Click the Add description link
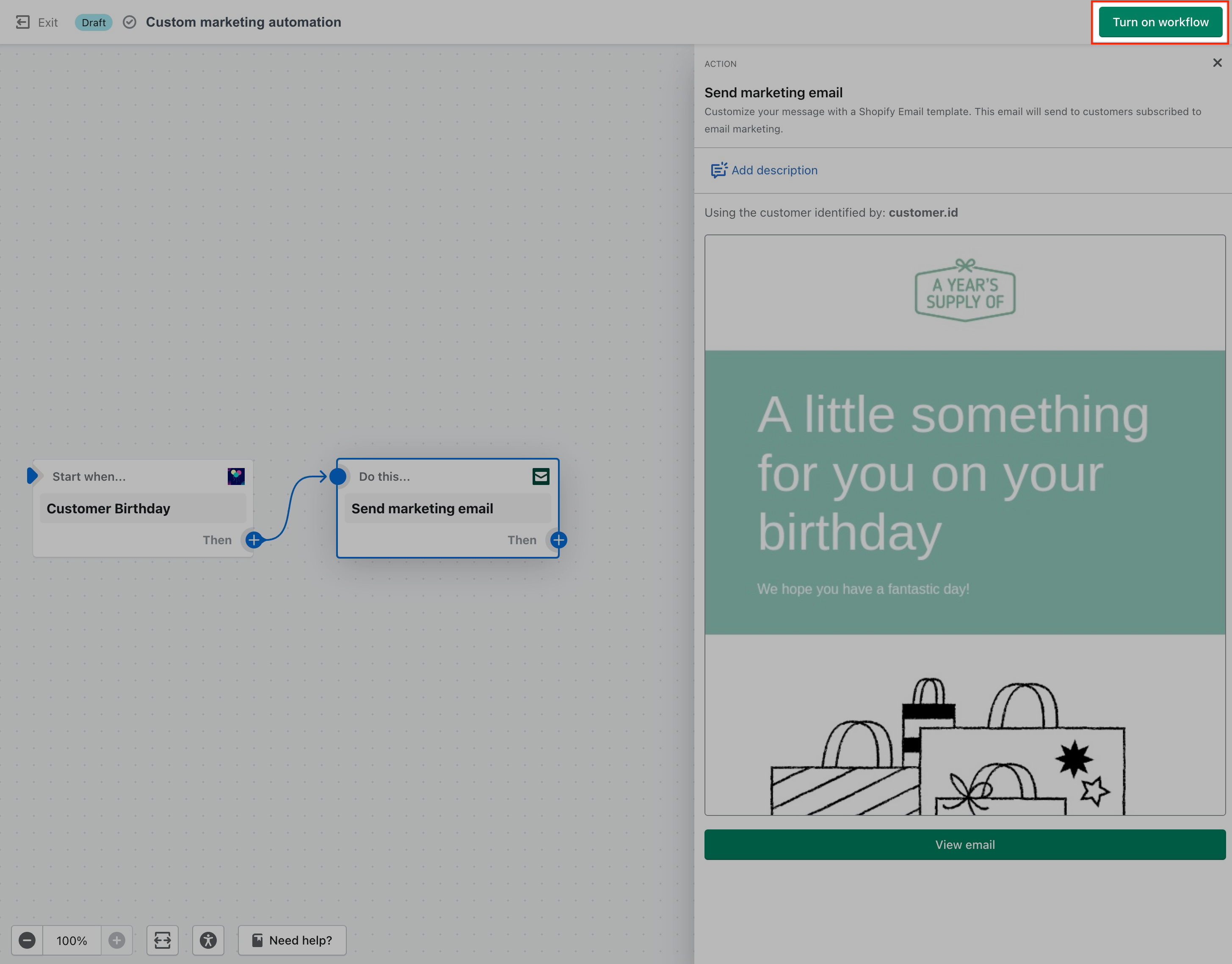The width and height of the screenshot is (1232, 964). click(773, 170)
